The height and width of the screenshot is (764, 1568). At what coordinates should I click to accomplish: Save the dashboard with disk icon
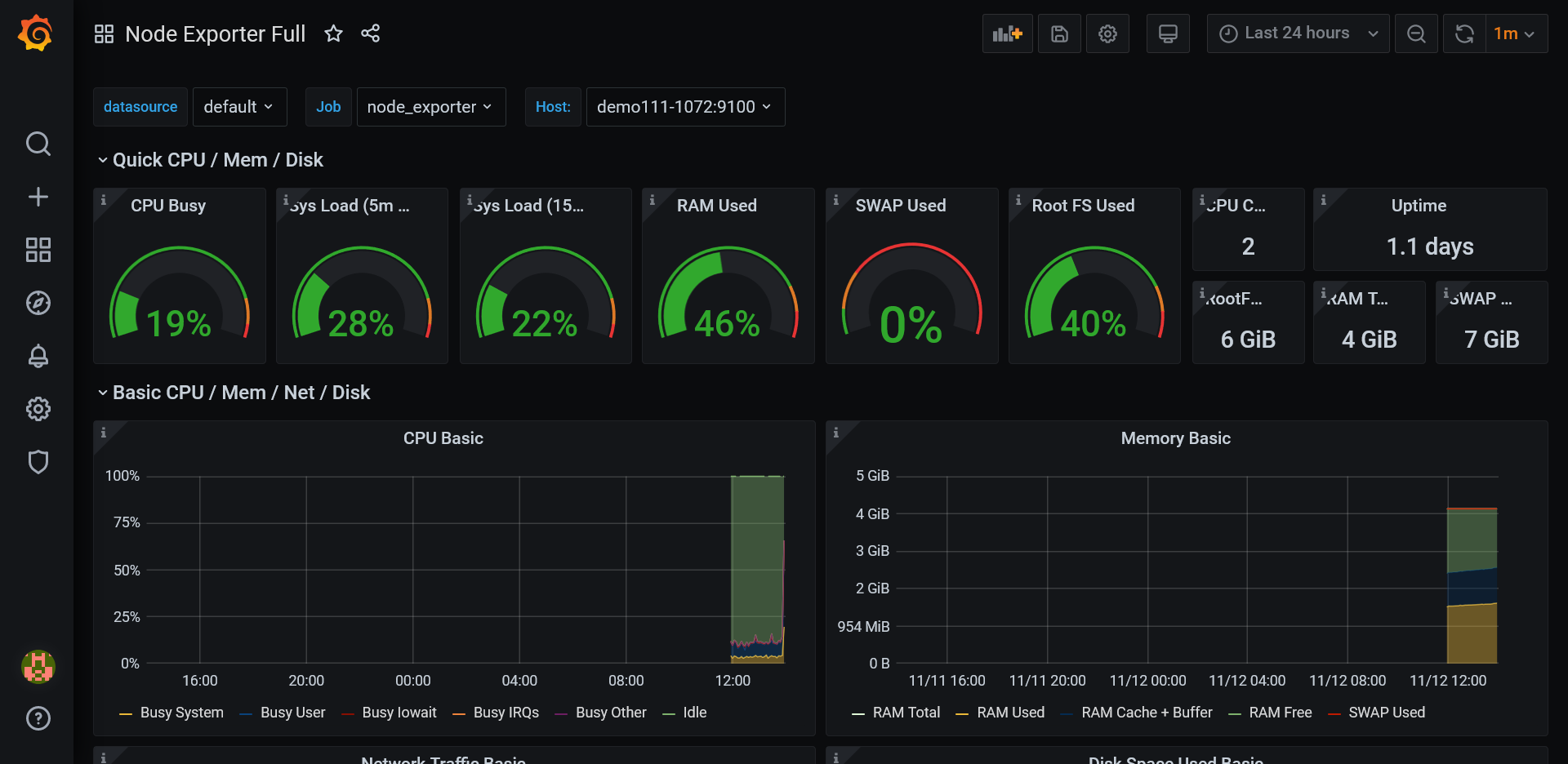tap(1059, 33)
